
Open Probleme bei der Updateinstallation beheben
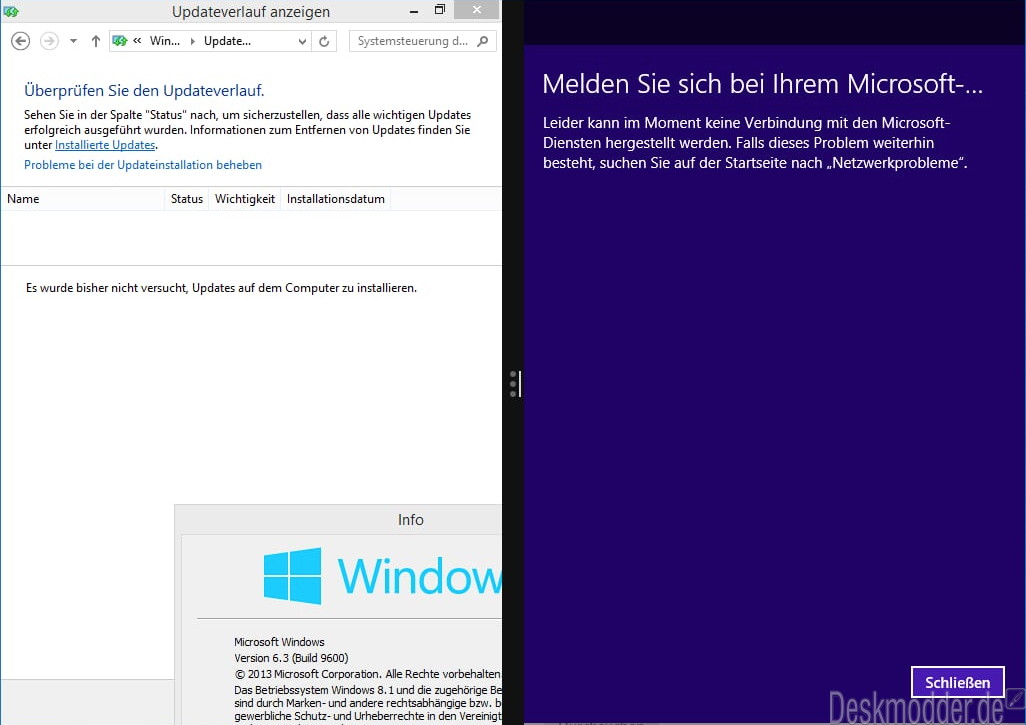[x=143, y=165]
